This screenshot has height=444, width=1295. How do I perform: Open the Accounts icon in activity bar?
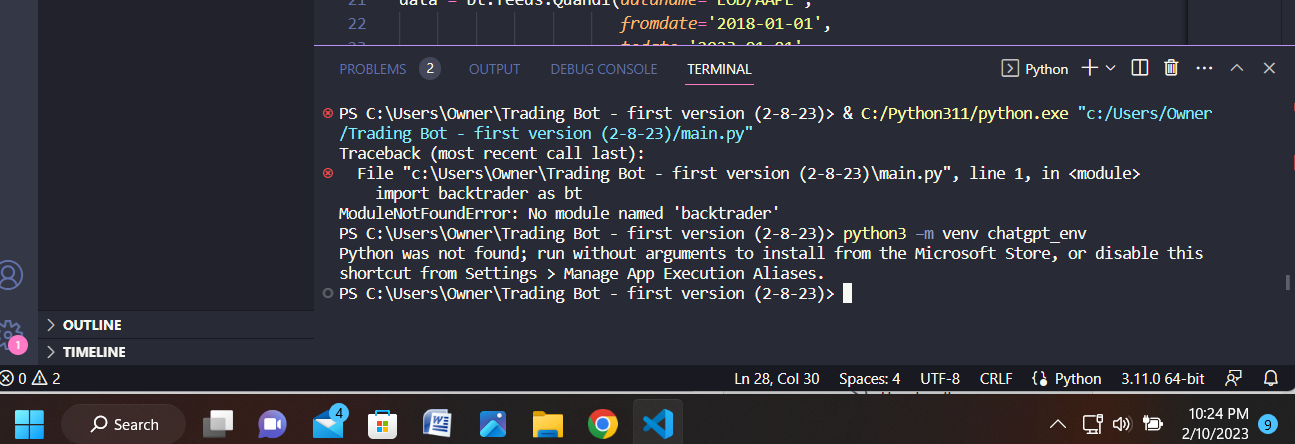12,273
